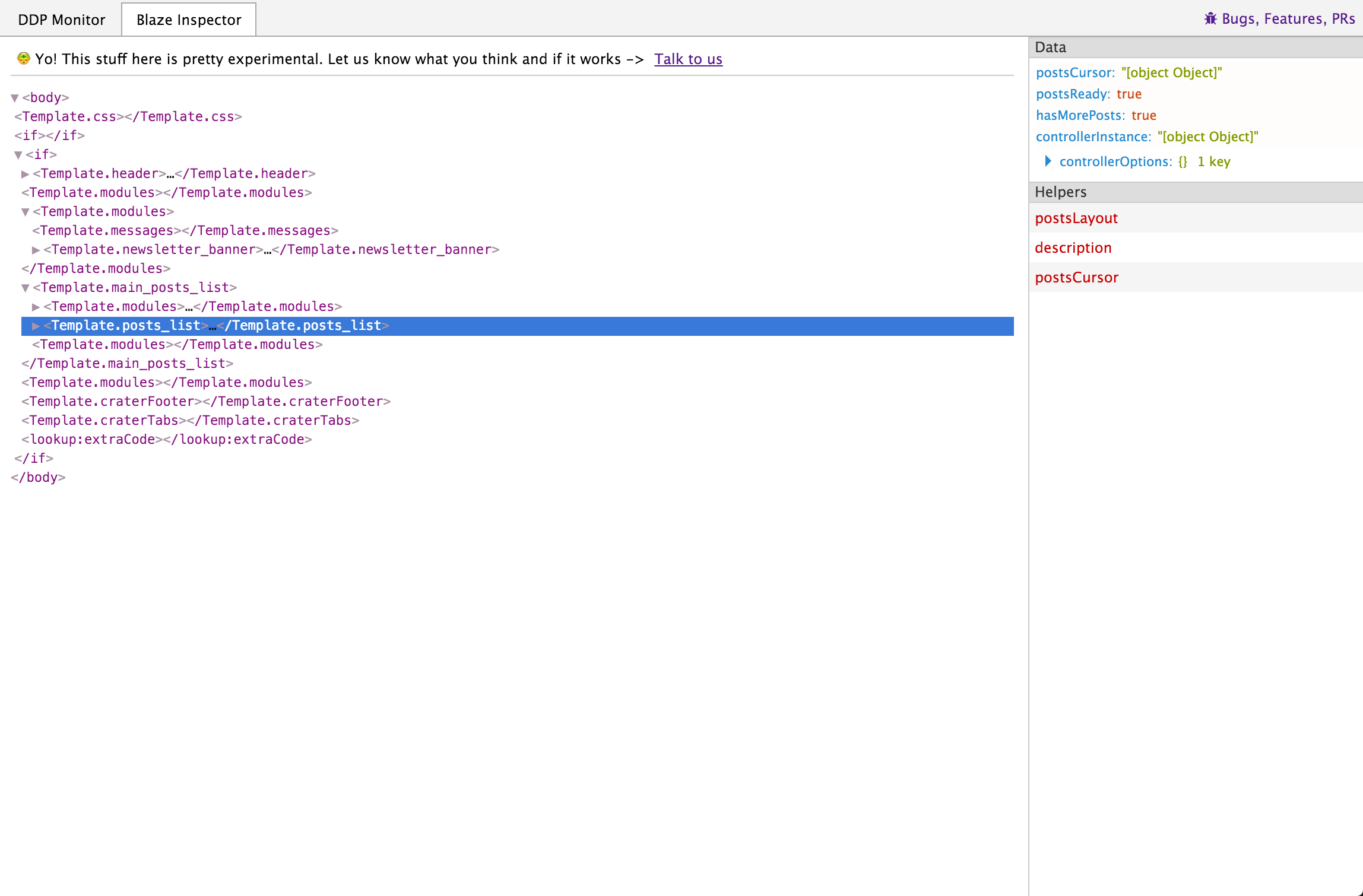
Task: Click the postsReady true value
Action: 1129,94
